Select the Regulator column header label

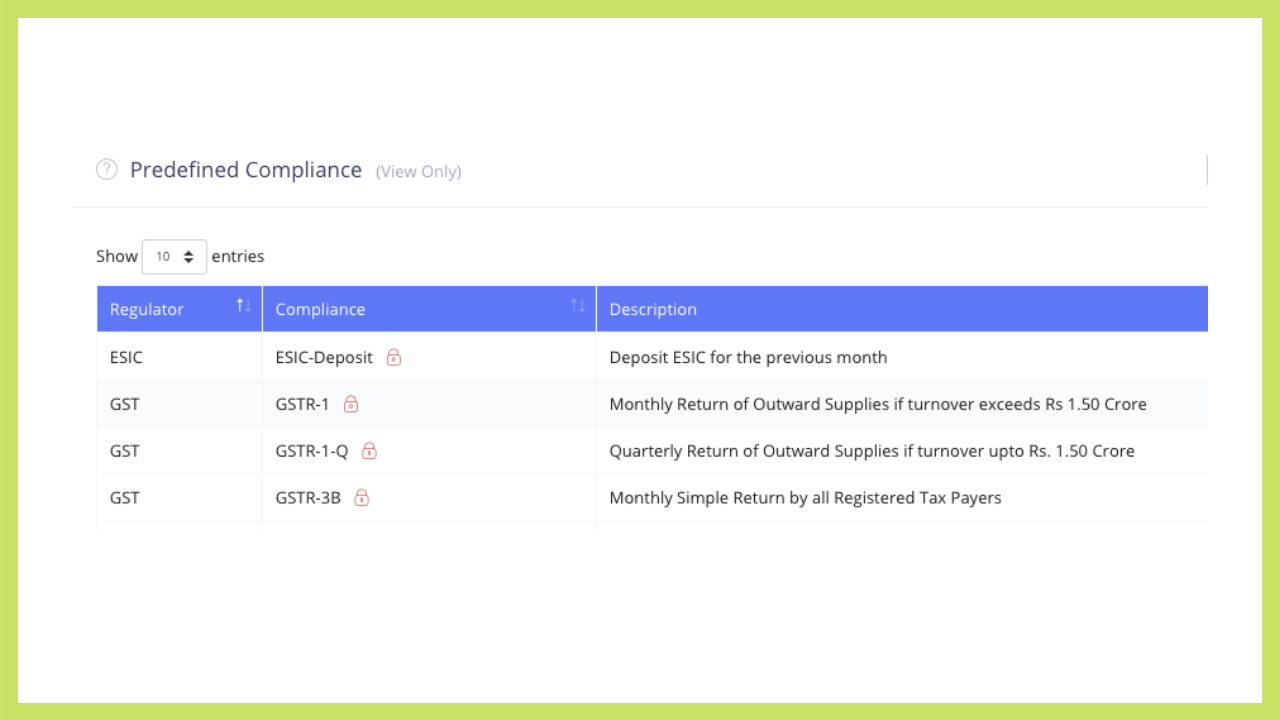(x=147, y=310)
